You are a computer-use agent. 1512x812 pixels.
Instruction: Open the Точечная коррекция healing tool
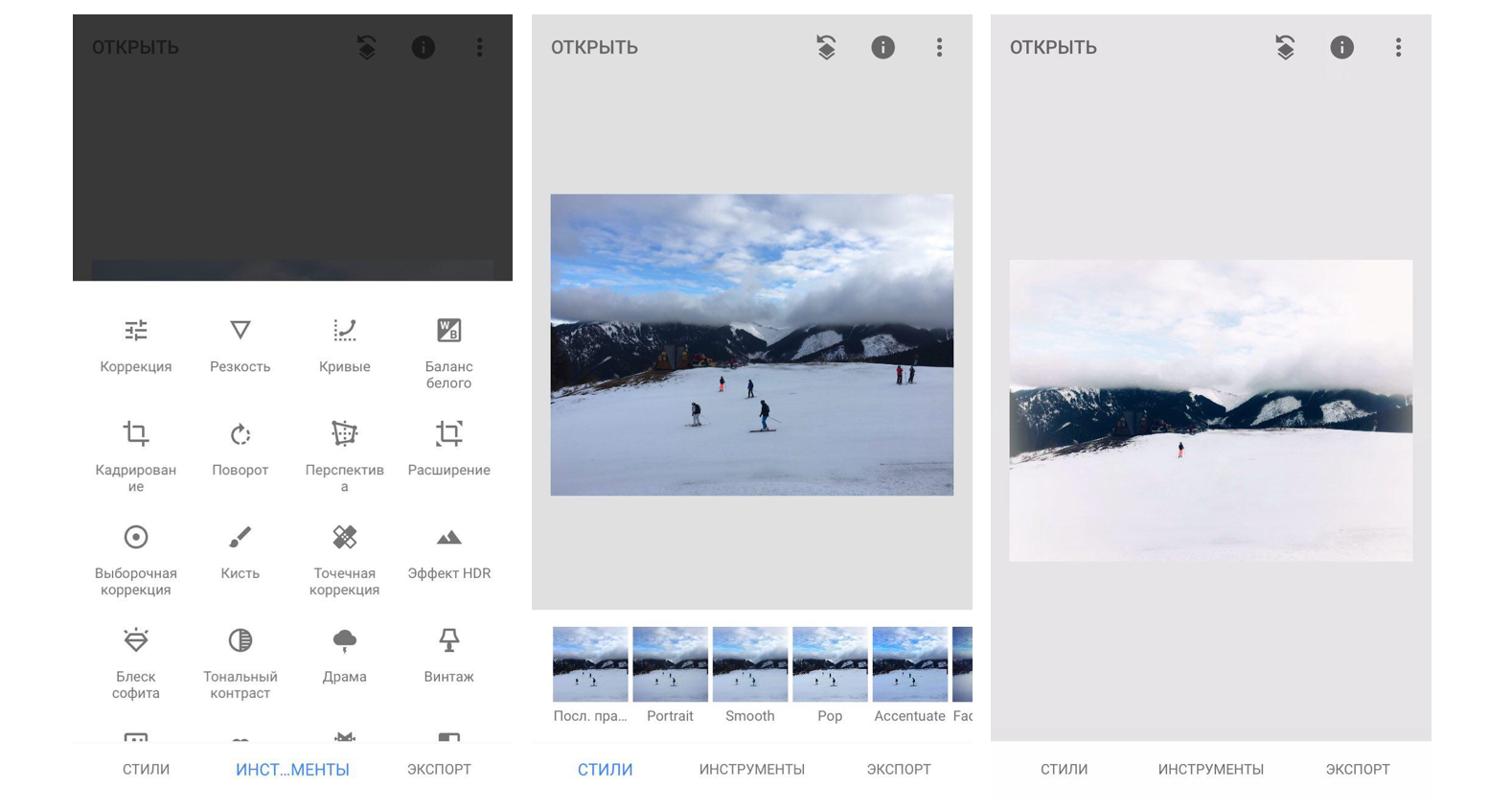(x=344, y=559)
